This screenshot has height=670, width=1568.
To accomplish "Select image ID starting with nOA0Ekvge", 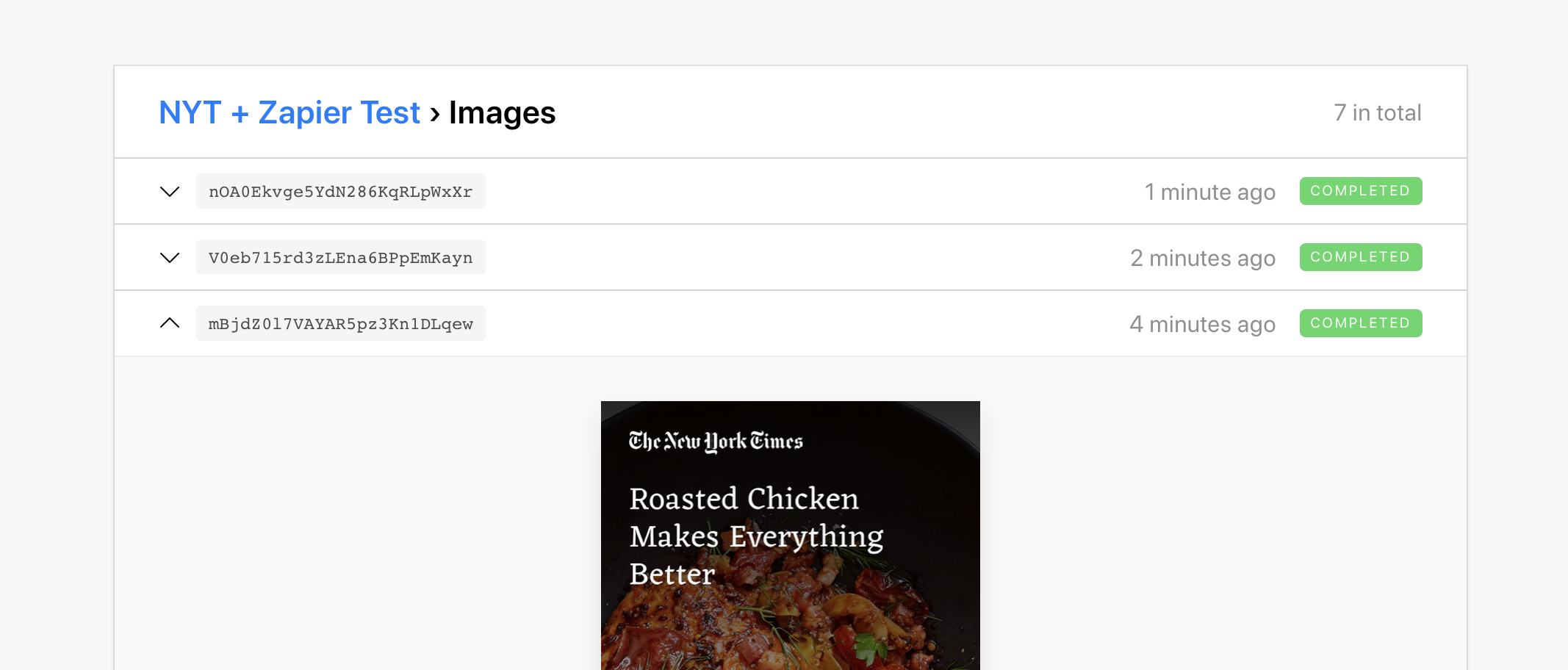I will point(340,192).
